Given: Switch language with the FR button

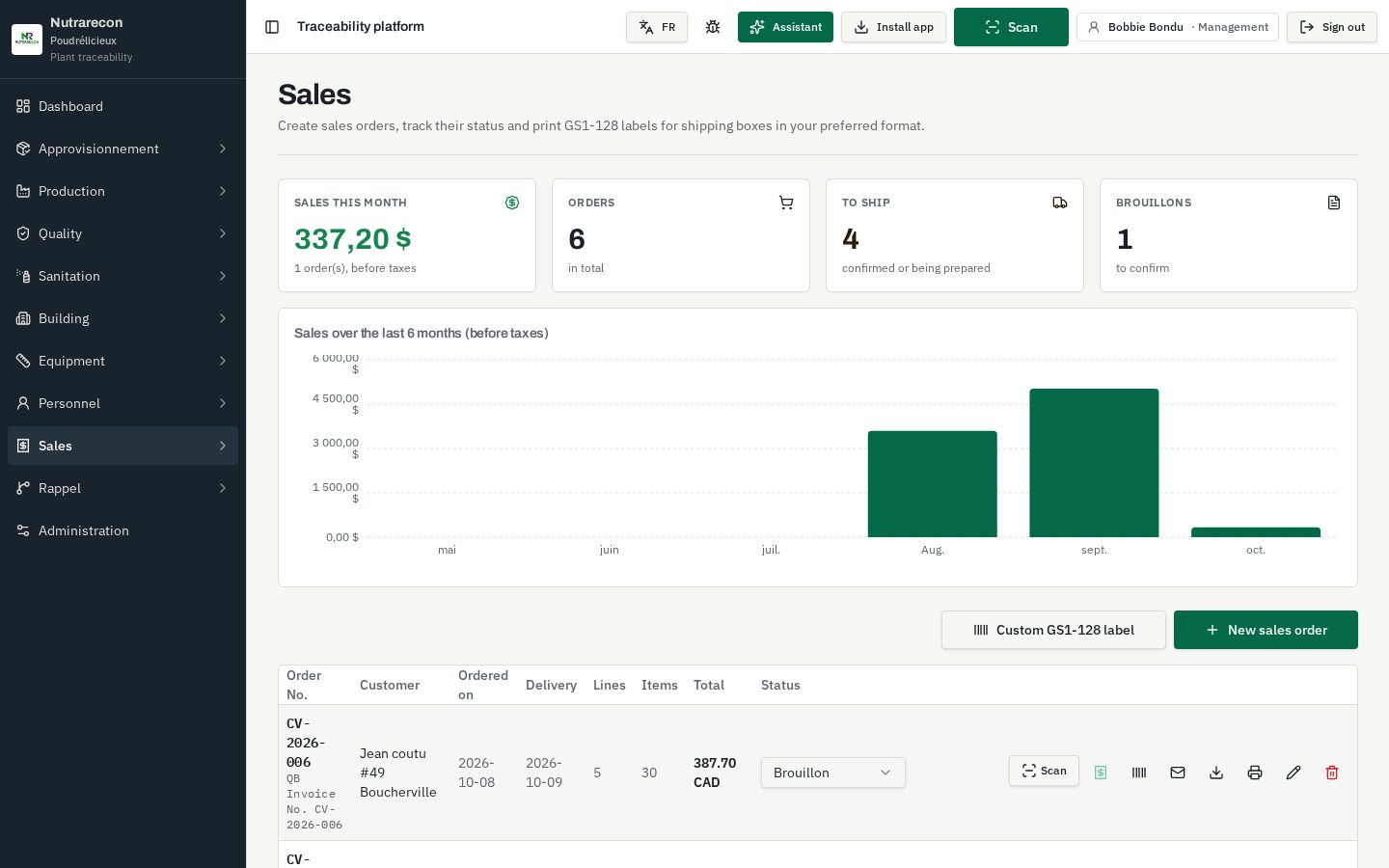Looking at the screenshot, I should (657, 27).
